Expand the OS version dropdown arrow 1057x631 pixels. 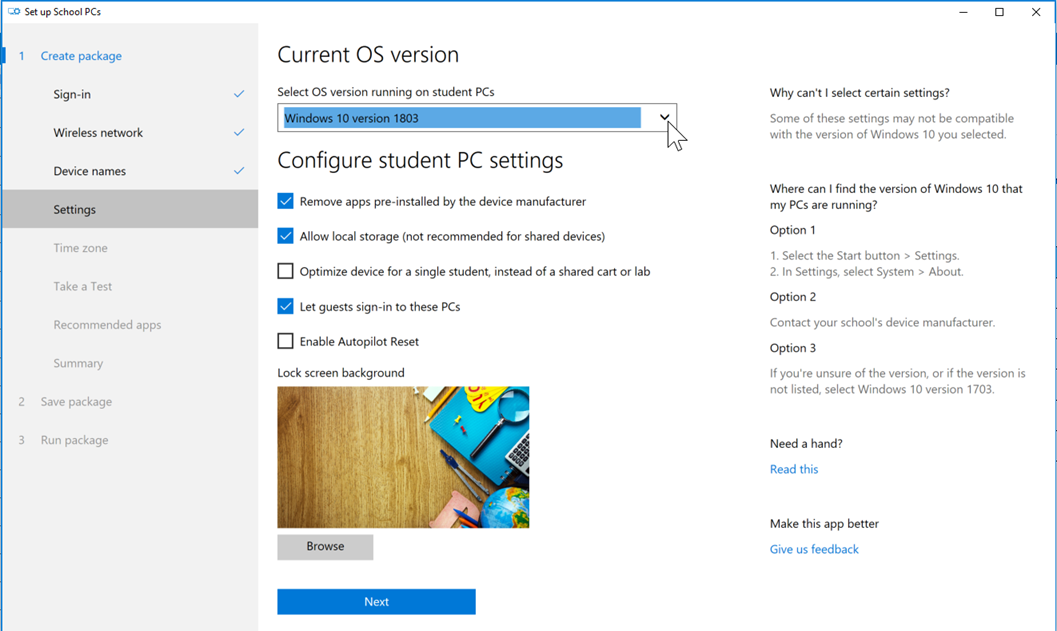664,118
